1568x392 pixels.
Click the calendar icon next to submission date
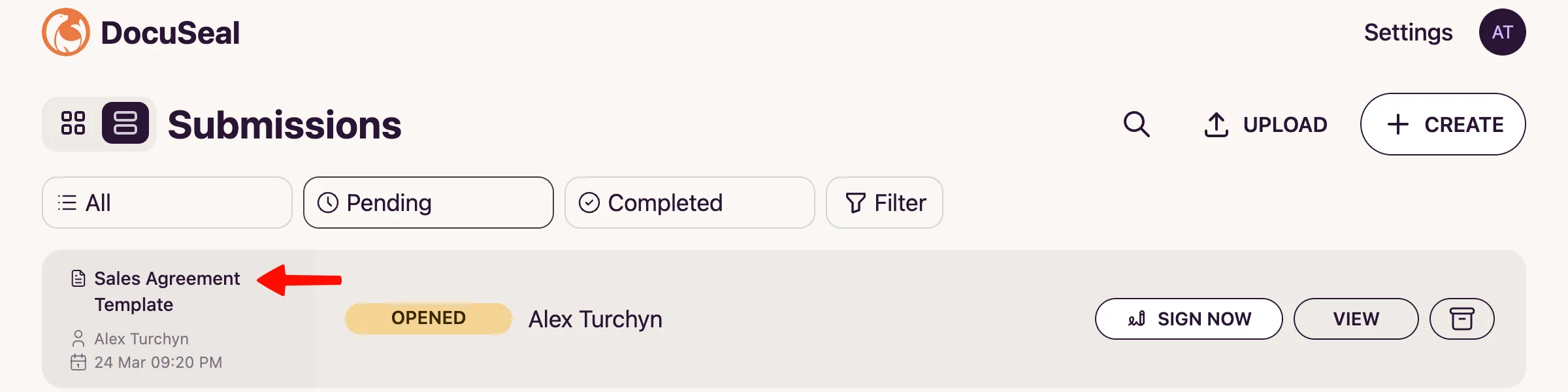click(x=78, y=362)
